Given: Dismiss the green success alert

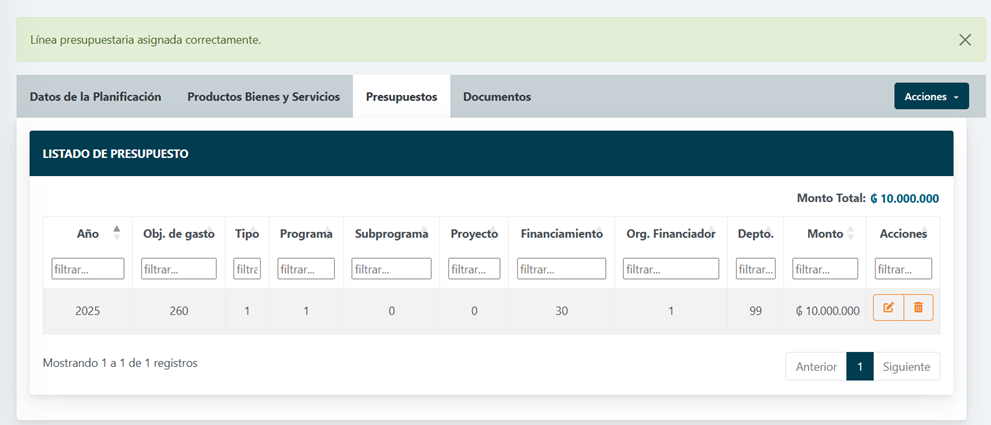Looking at the screenshot, I should pyautogui.click(x=964, y=40).
